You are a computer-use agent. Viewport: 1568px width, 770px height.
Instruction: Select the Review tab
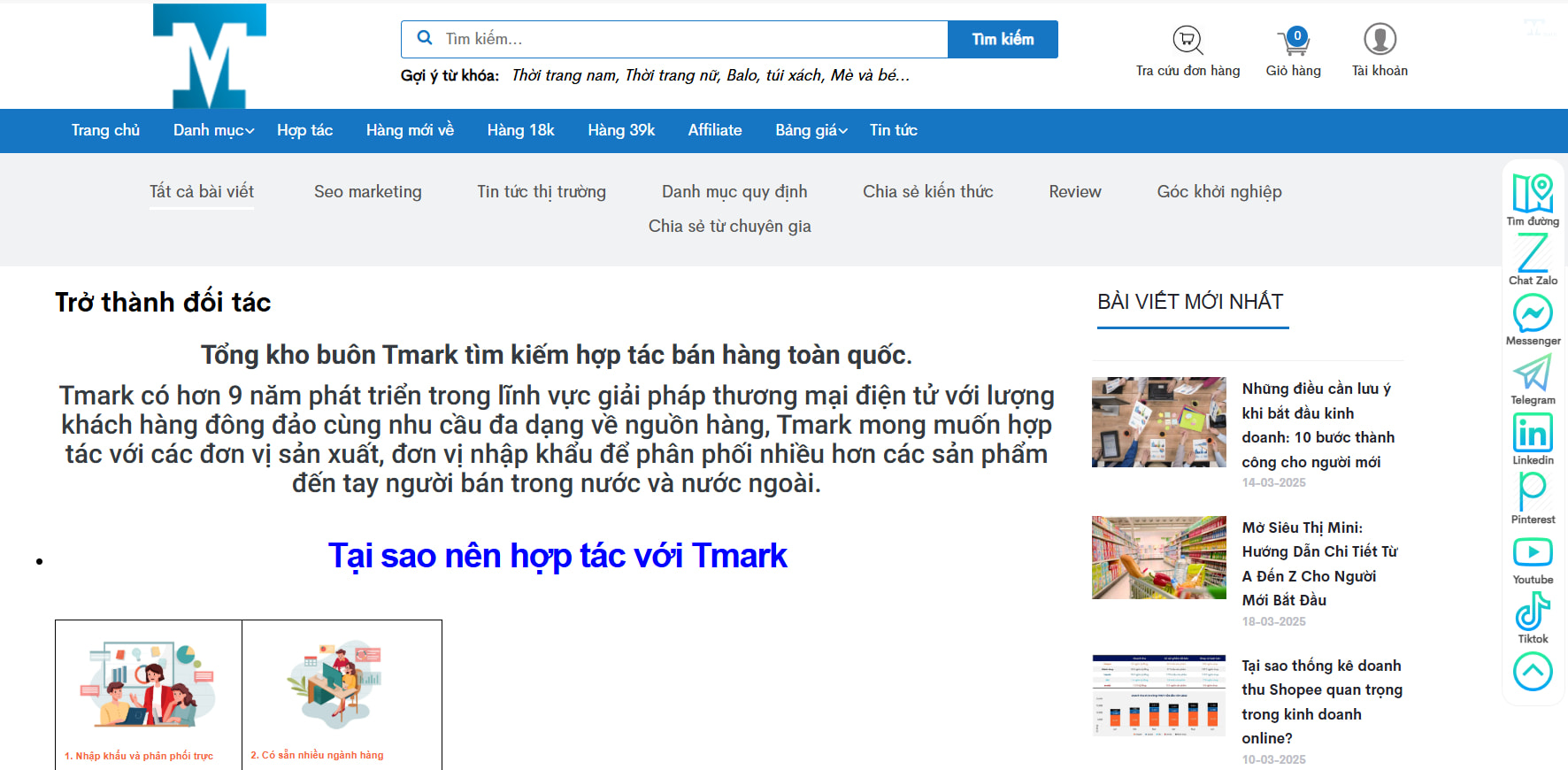(x=1075, y=191)
